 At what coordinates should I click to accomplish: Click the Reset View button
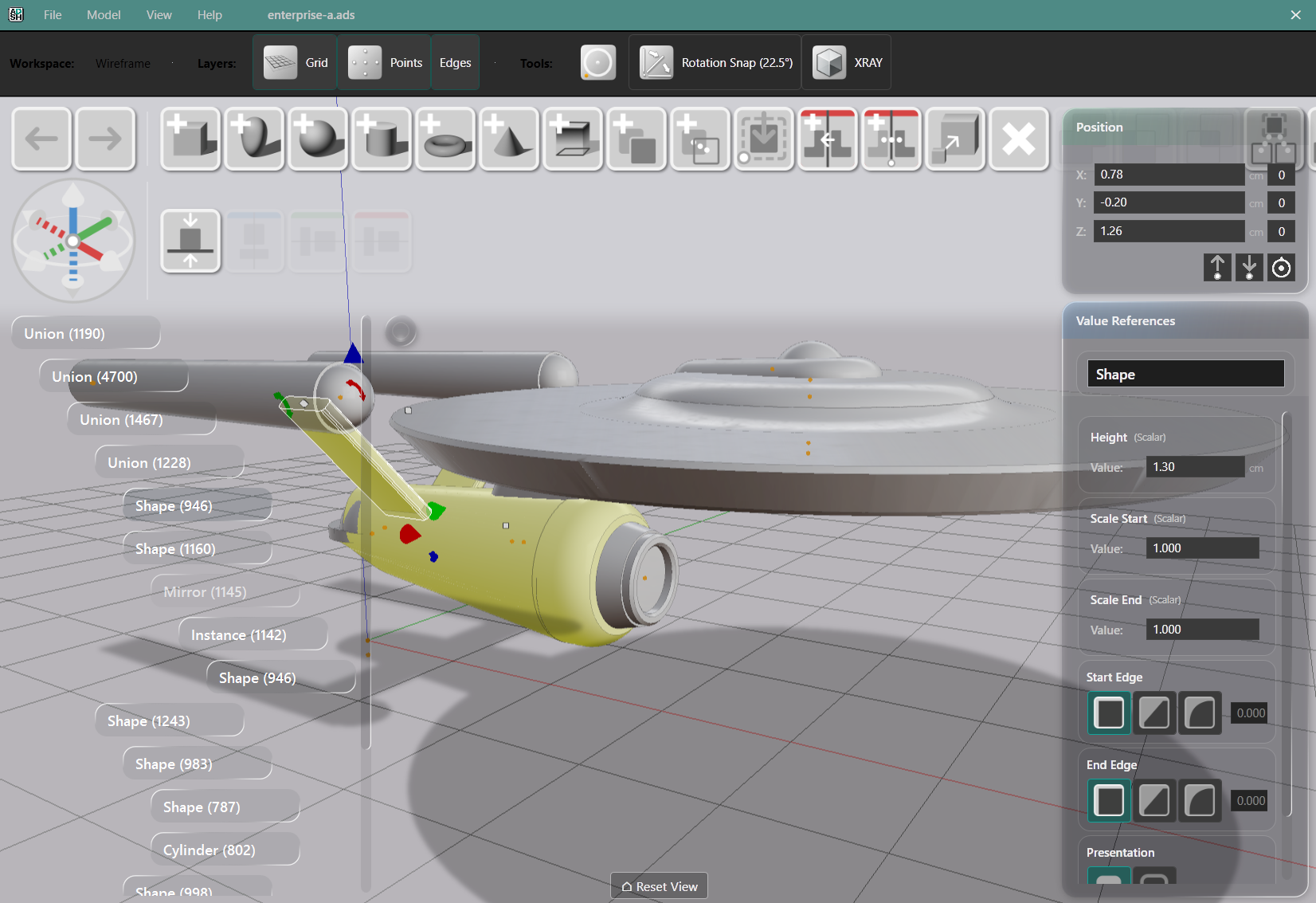[x=659, y=886]
